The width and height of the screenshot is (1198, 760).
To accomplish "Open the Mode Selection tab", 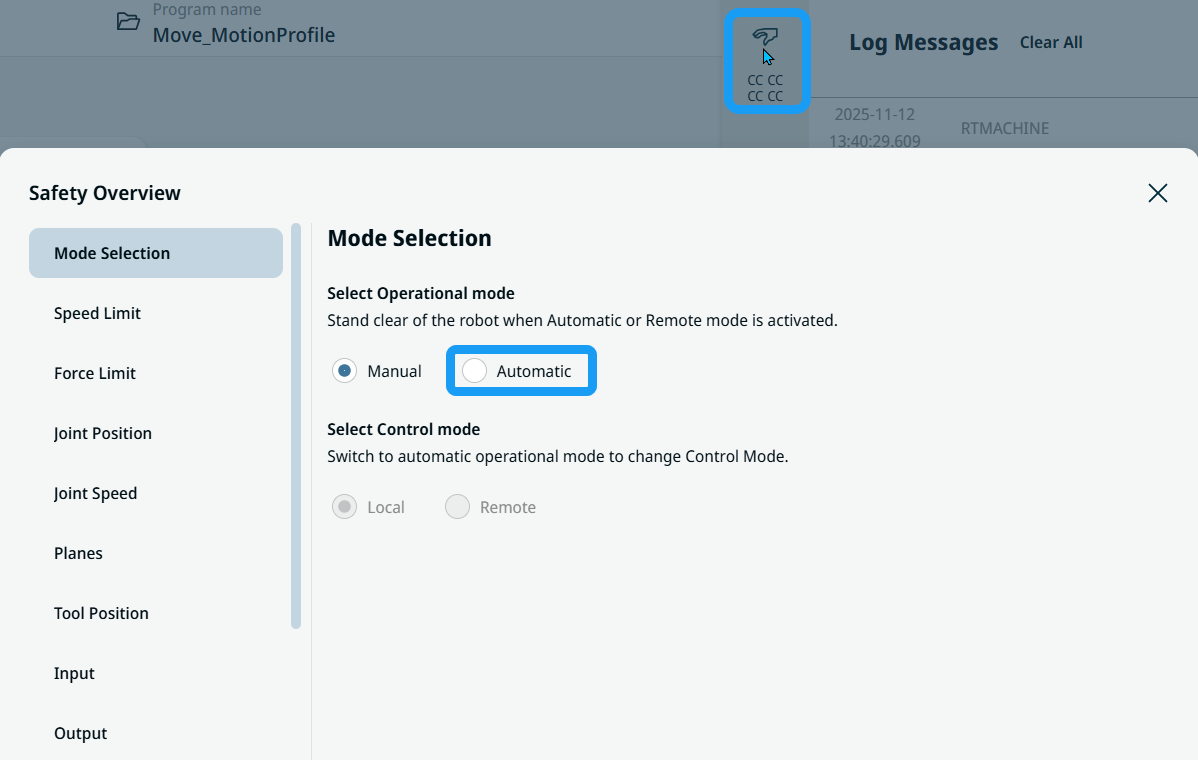I will 155,253.
